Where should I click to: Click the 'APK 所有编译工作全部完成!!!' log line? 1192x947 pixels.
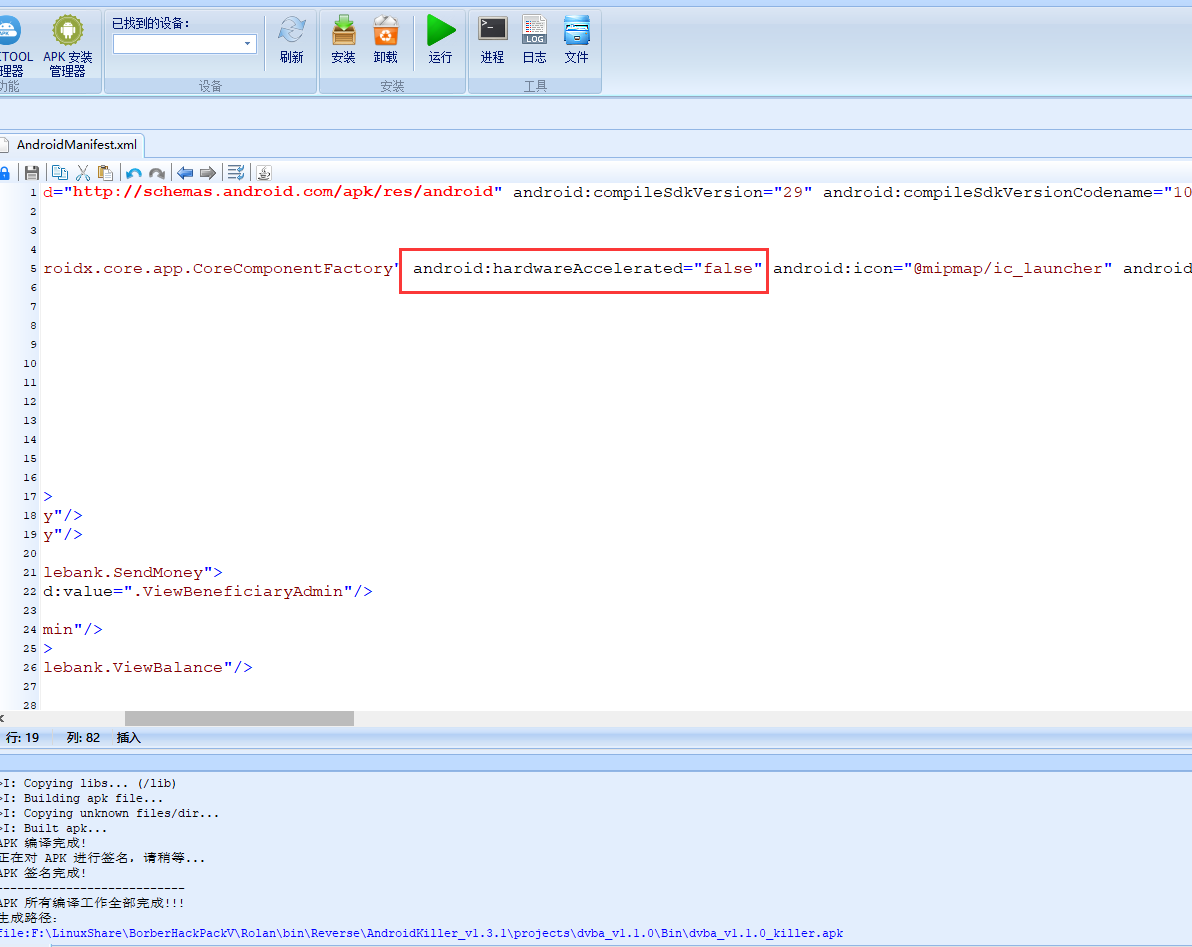pos(92,903)
